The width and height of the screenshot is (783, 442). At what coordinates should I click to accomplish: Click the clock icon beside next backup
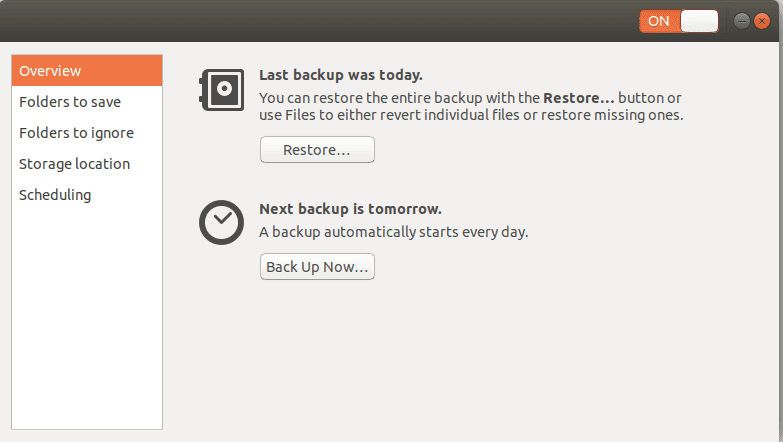coord(220,222)
